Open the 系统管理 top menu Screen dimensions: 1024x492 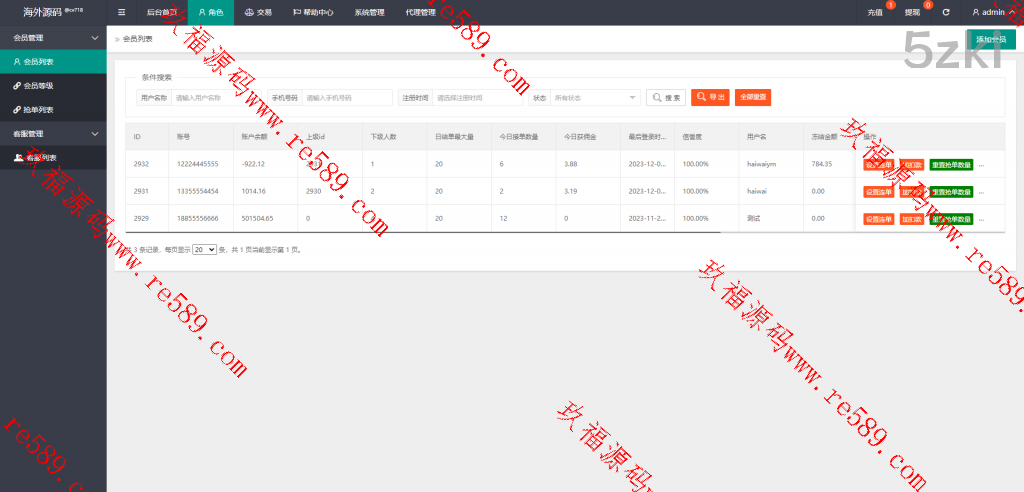[369, 13]
